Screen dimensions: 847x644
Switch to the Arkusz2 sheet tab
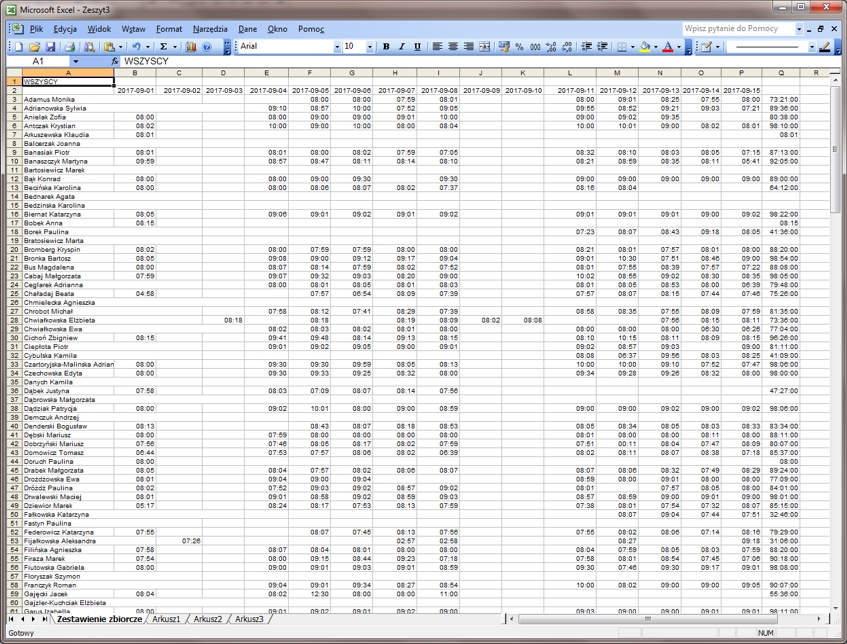pyautogui.click(x=208, y=620)
